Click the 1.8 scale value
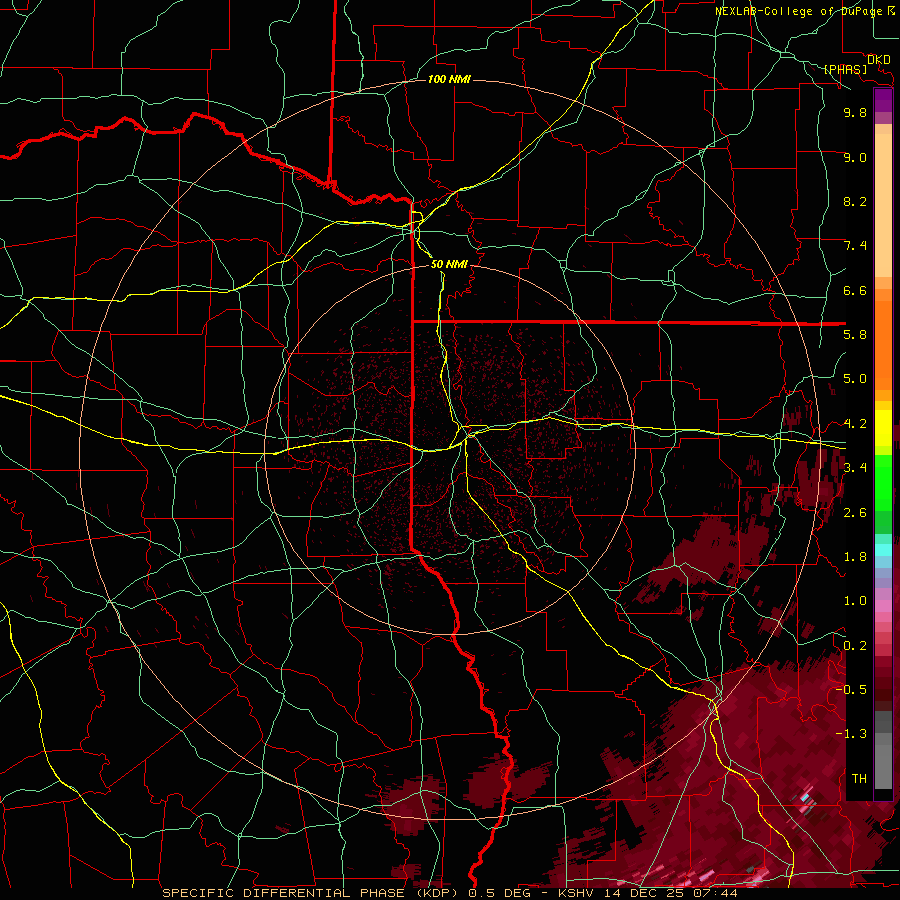 (x=855, y=557)
